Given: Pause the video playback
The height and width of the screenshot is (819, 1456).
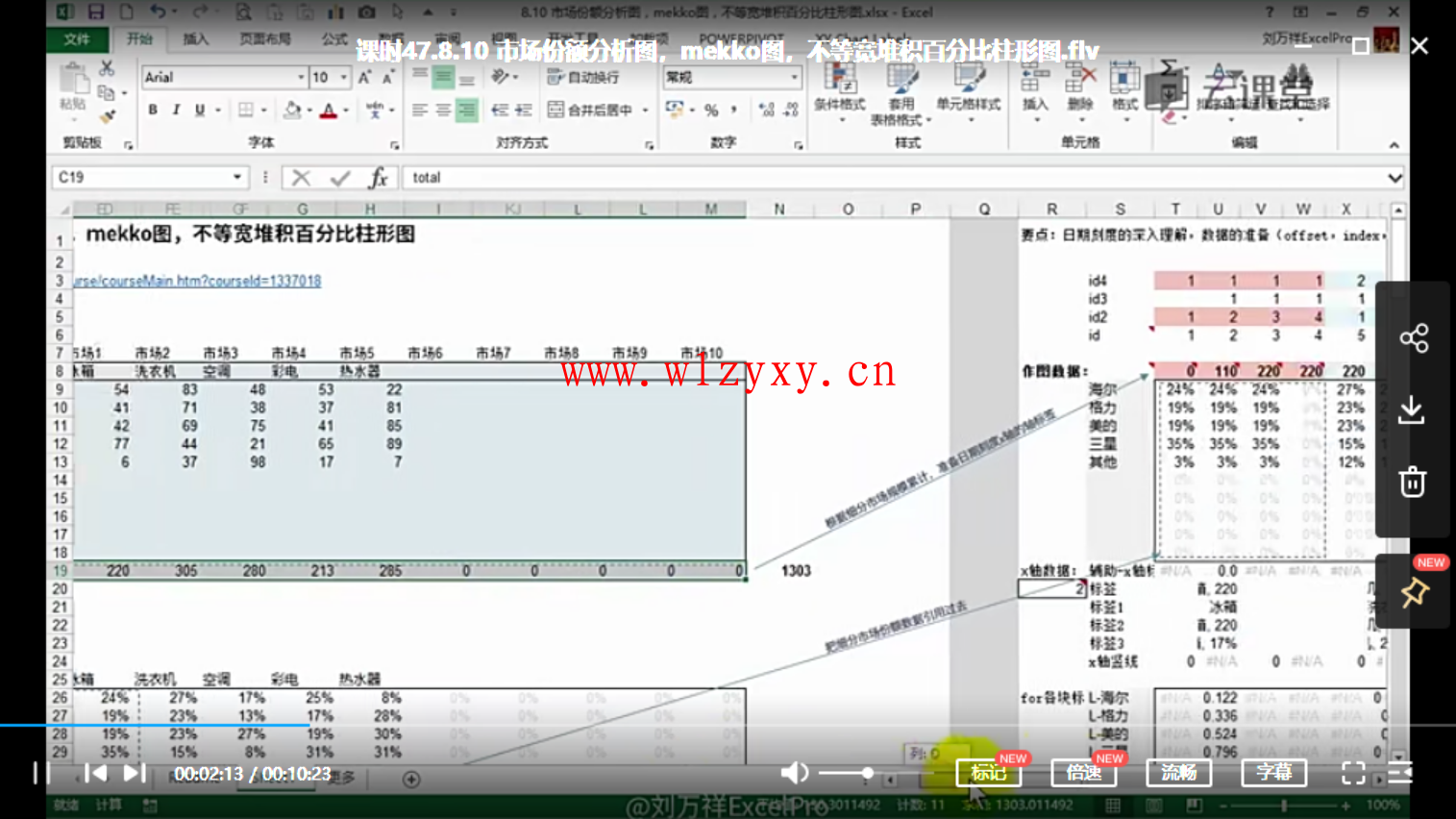Looking at the screenshot, I should pyautogui.click(x=40, y=773).
